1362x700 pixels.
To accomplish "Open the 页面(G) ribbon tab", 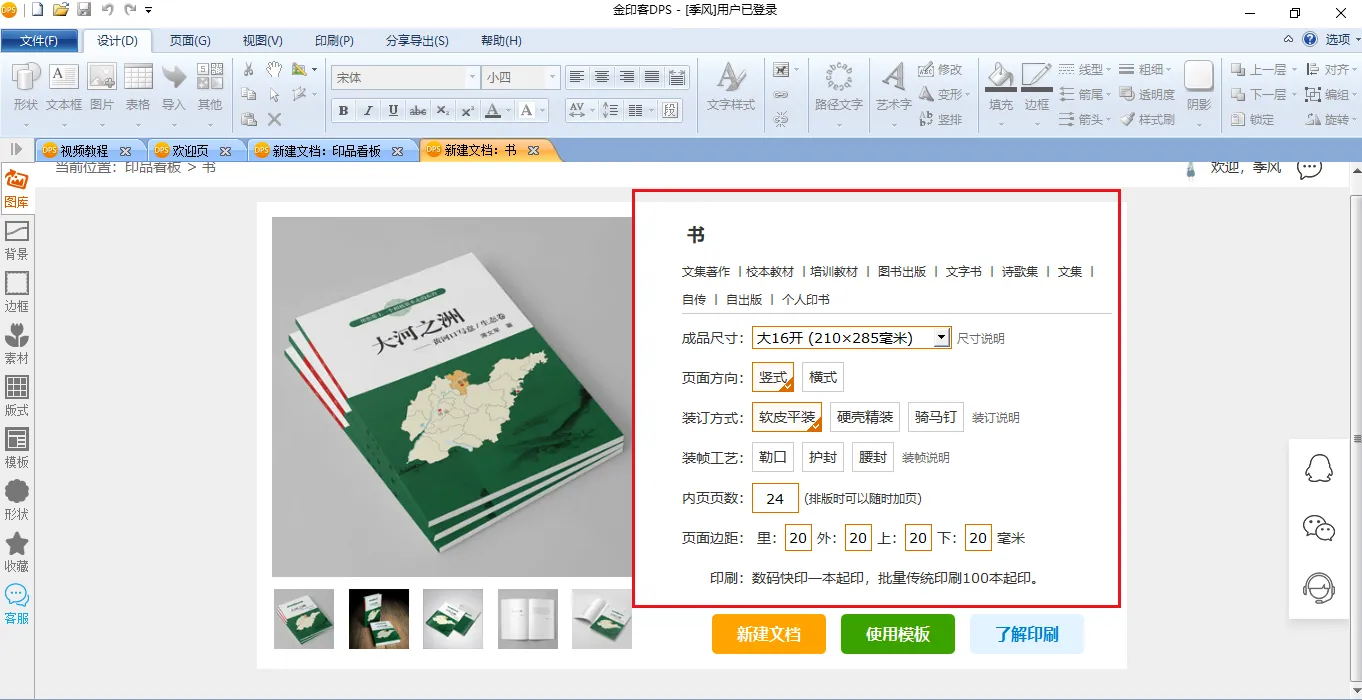I will pos(190,41).
